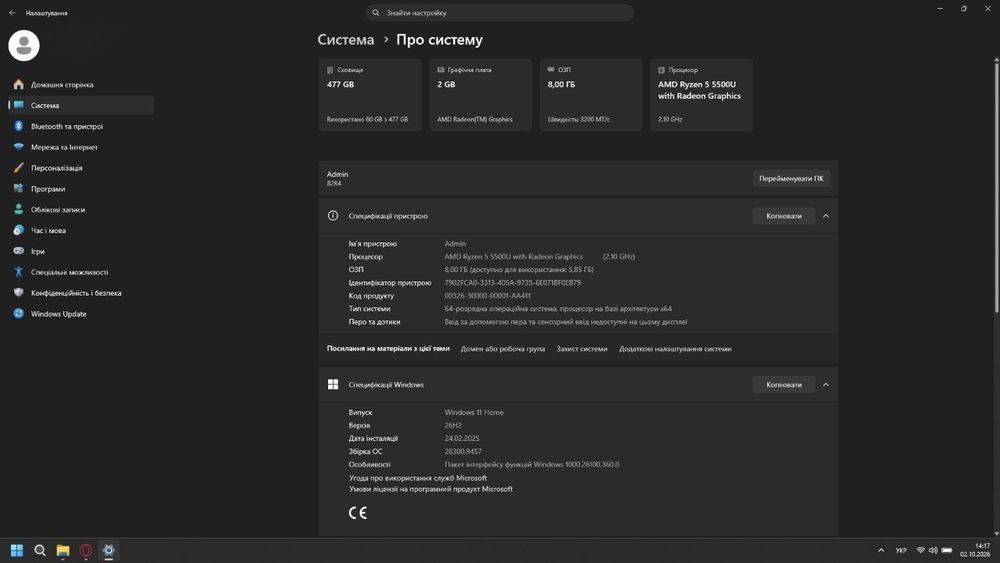Open Облікові записи settings
1000x563 pixels.
pos(81,209)
